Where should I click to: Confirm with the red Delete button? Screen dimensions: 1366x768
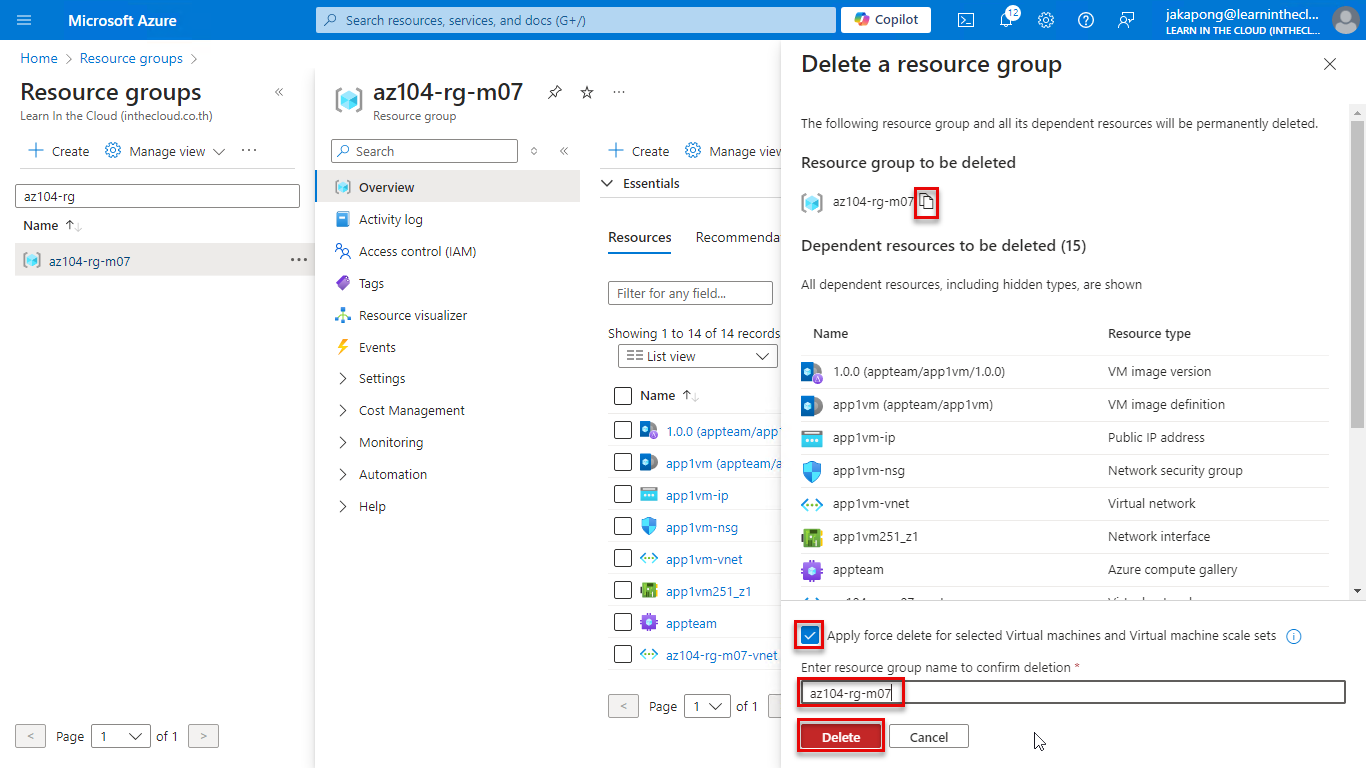tap(841, 737)
